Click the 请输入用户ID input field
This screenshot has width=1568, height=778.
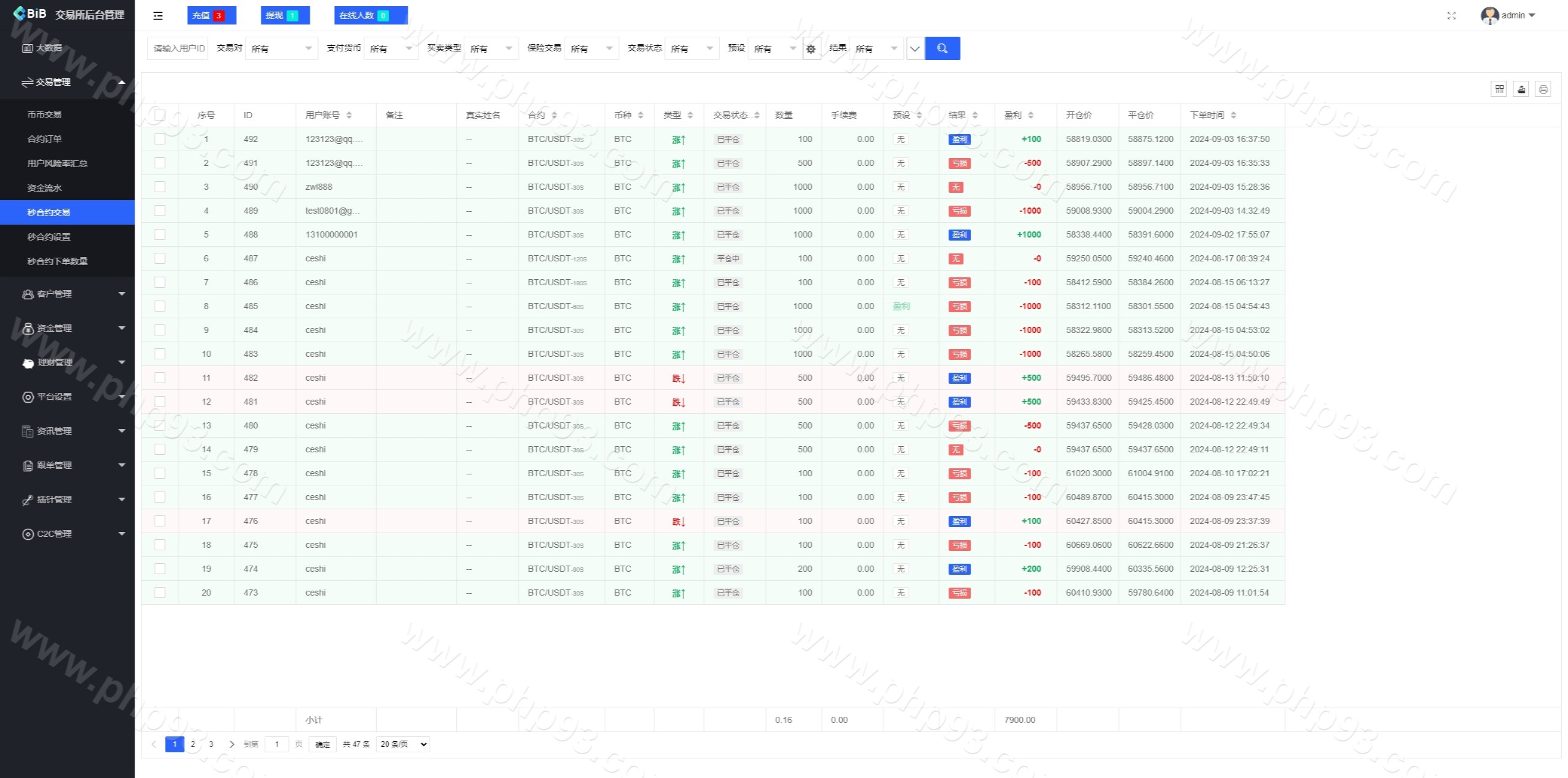point(178,49)
